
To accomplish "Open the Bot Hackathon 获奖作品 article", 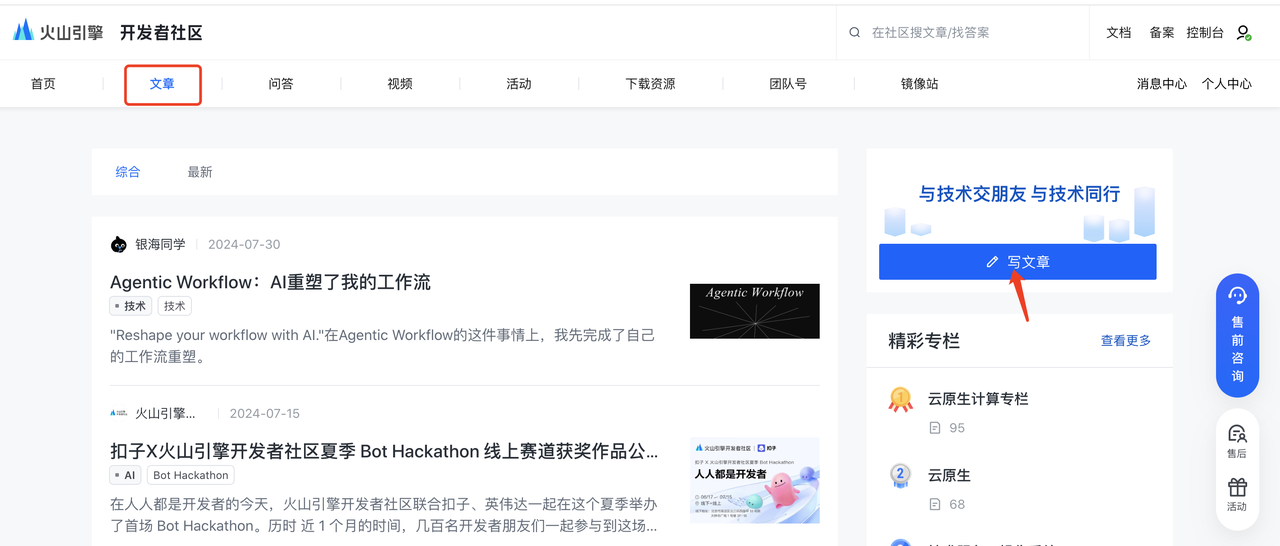I will pyautogui.click(x=384, y=451).
